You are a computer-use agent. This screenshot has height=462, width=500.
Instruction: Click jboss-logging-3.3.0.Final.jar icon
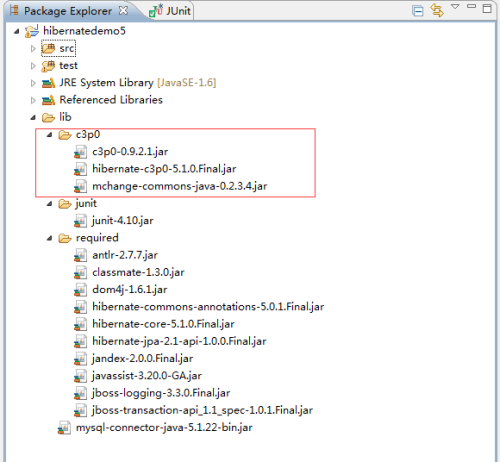pos(80,393)
